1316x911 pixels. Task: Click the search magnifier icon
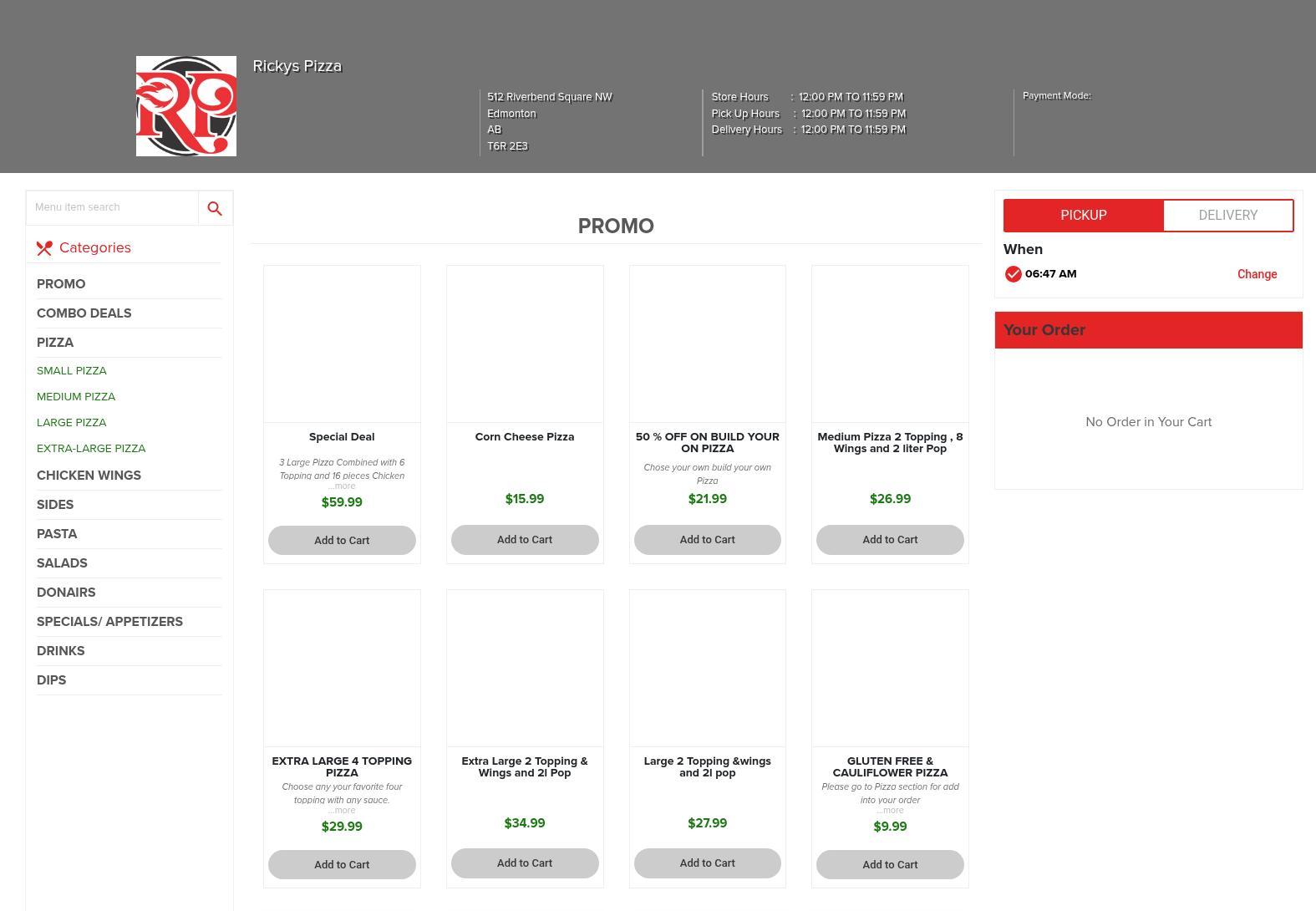point(215,208)
